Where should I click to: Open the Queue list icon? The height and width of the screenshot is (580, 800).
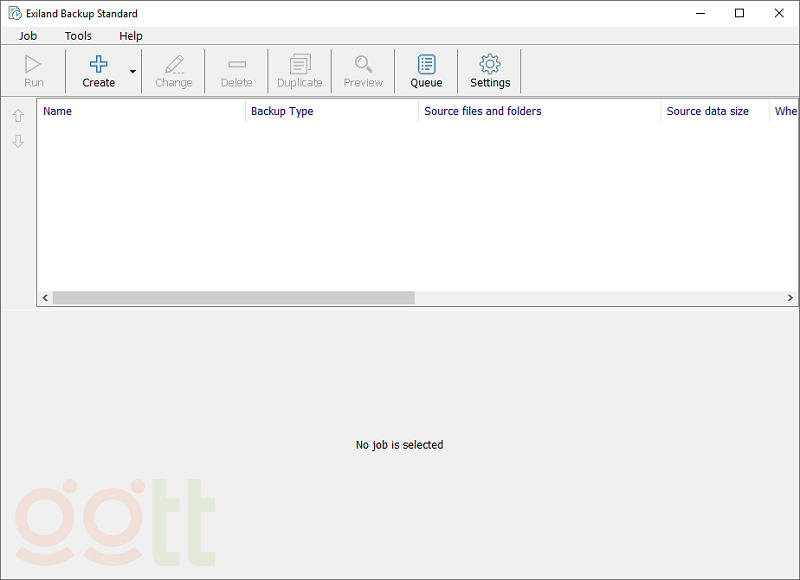click(x=426, y=65)
